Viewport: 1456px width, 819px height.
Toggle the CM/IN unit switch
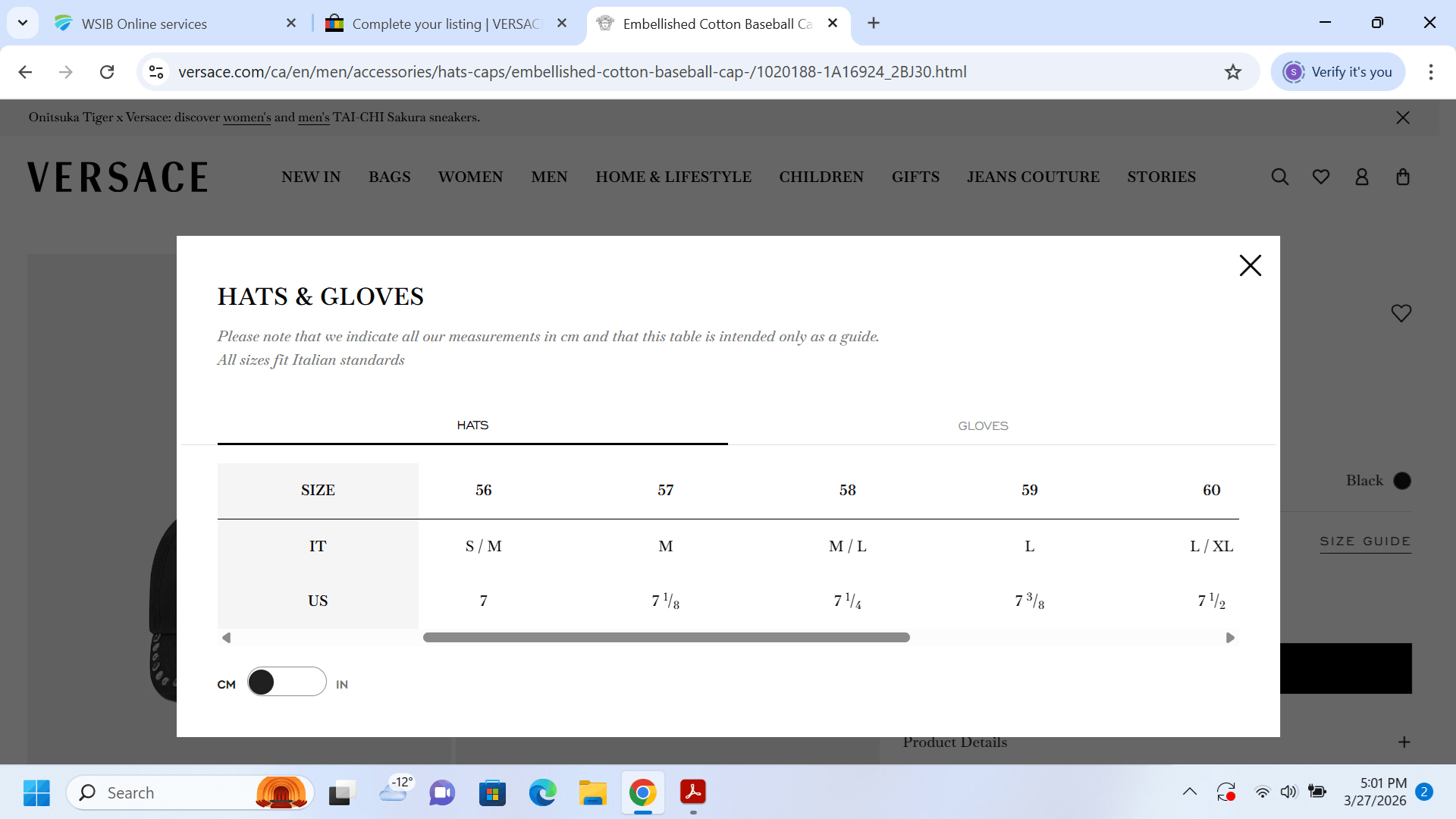point(287,682)
